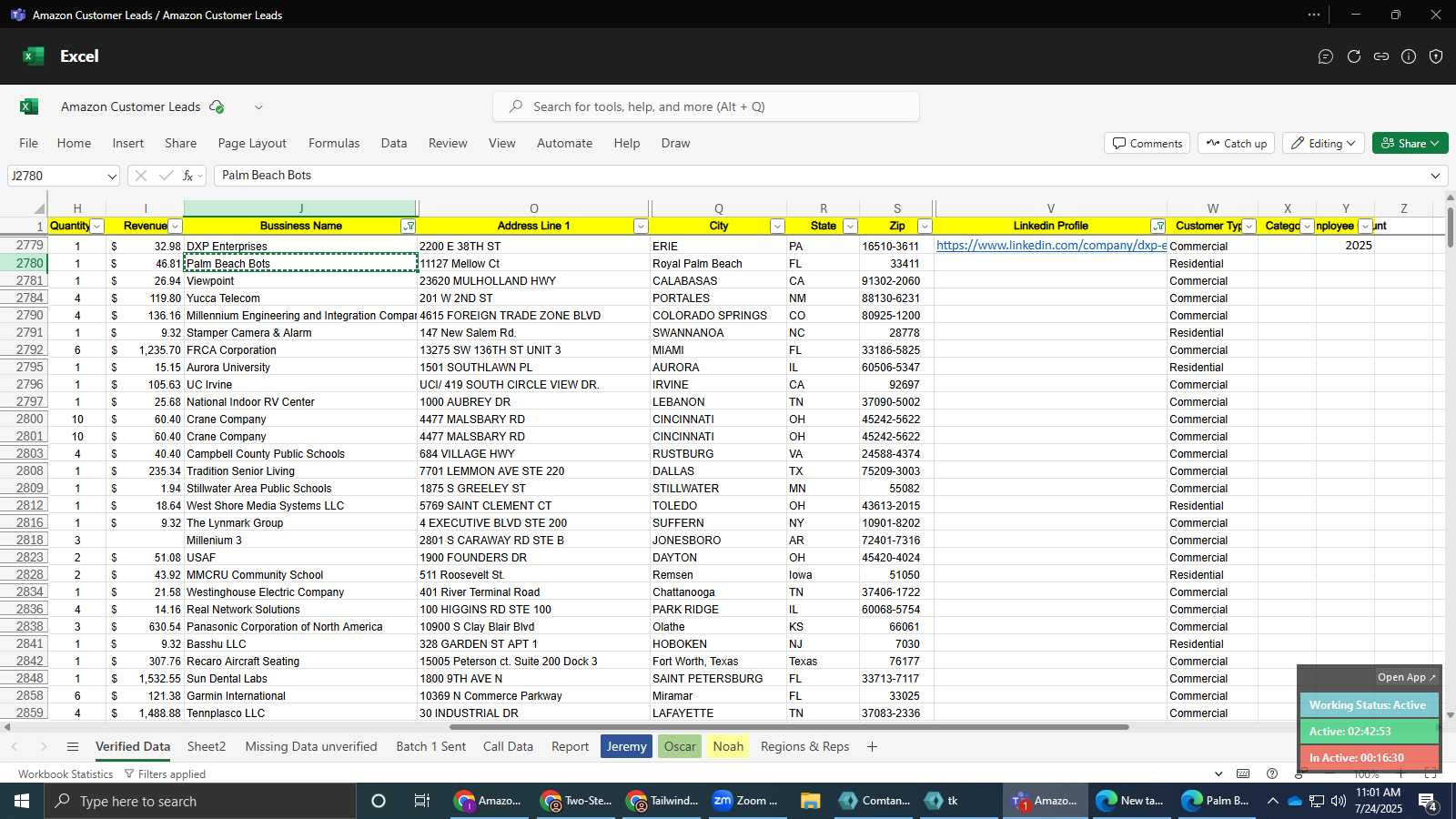Open the all sheets list icon
This screenshot has height=819, width=1456.
pos(73,747)
